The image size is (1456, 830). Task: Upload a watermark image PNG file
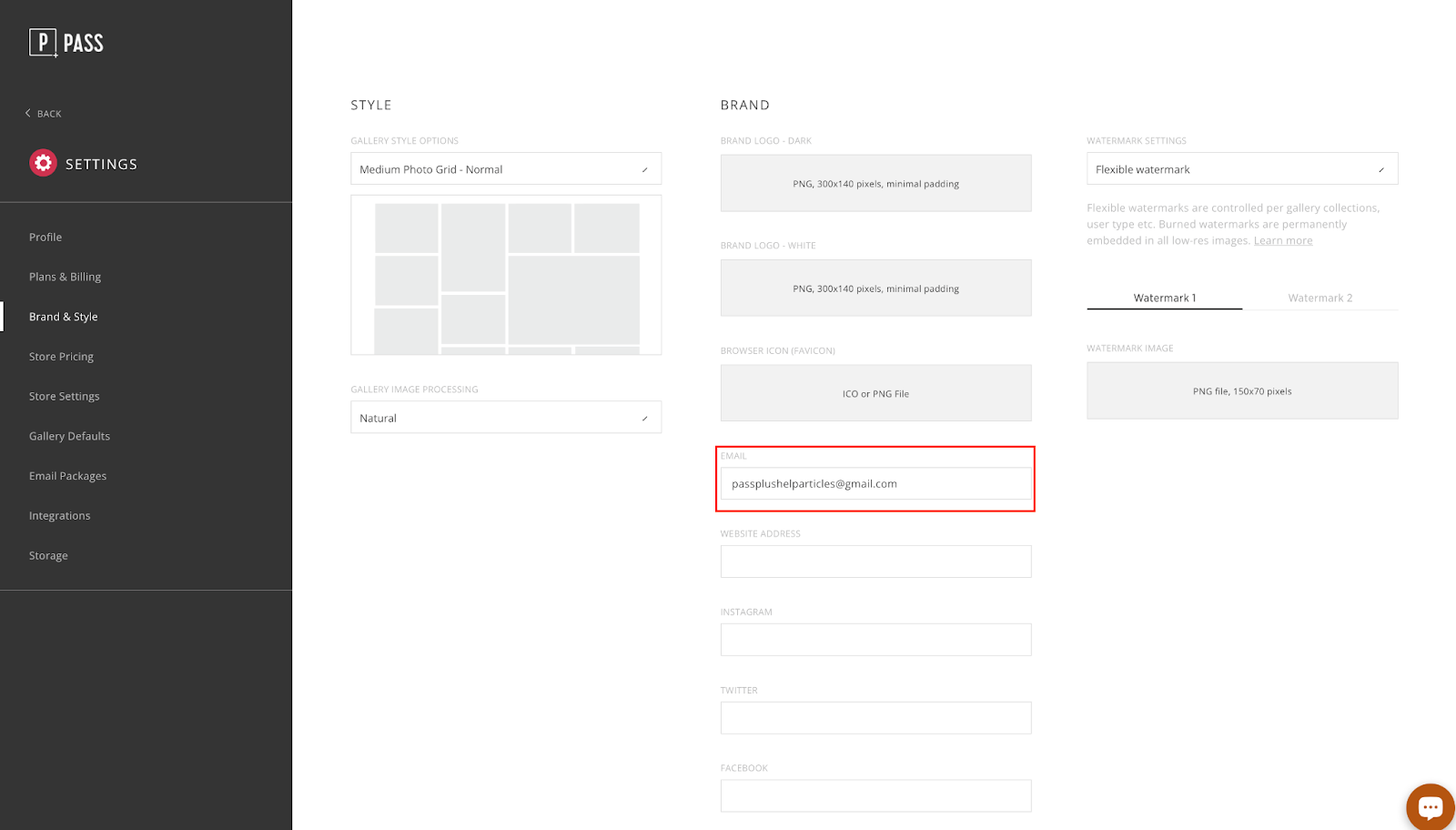pyautogui.click(x=1242, y=390)
